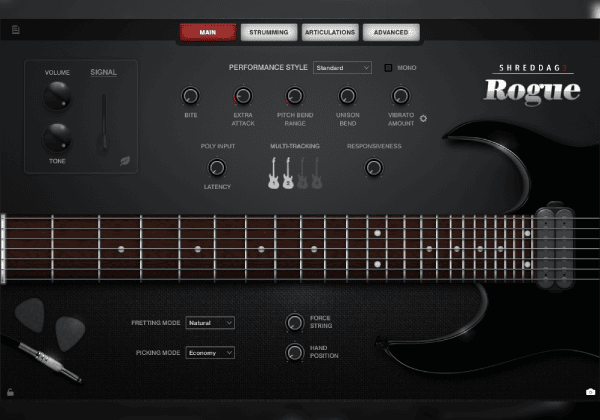
Task: Open the STRUMMING tab
Action: 269,32
